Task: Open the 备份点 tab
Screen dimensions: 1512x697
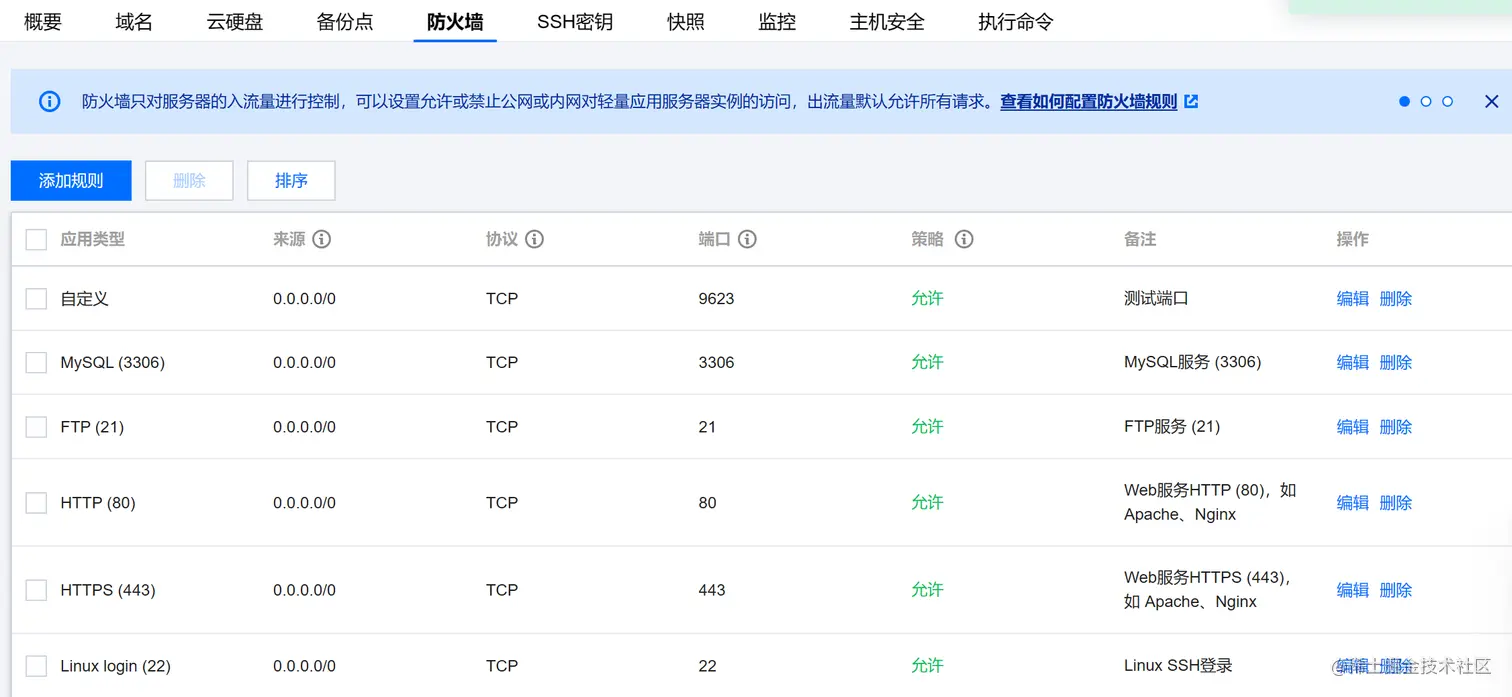Action: [x=345, y=21]
